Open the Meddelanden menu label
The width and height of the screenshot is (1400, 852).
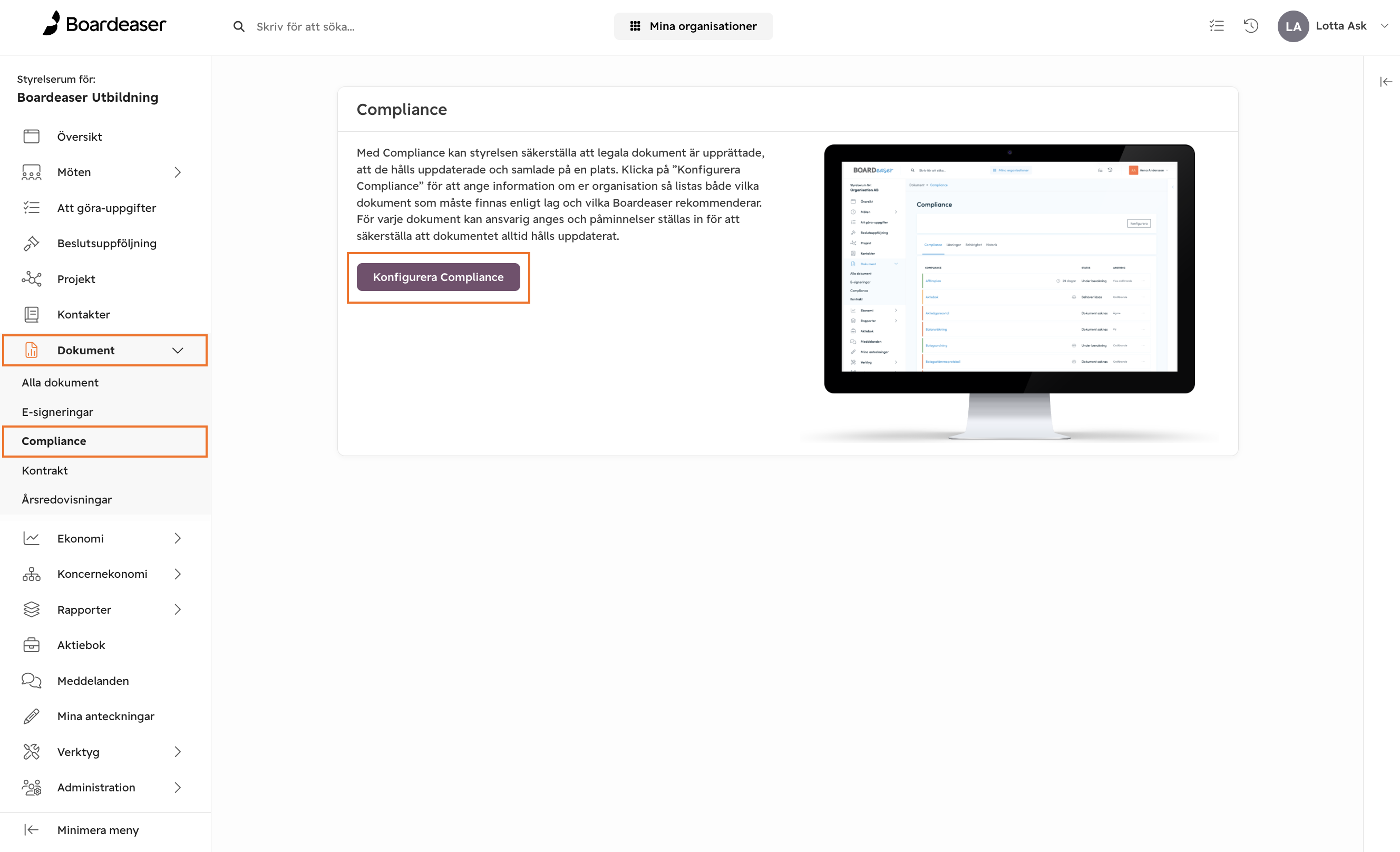(93, 681)
